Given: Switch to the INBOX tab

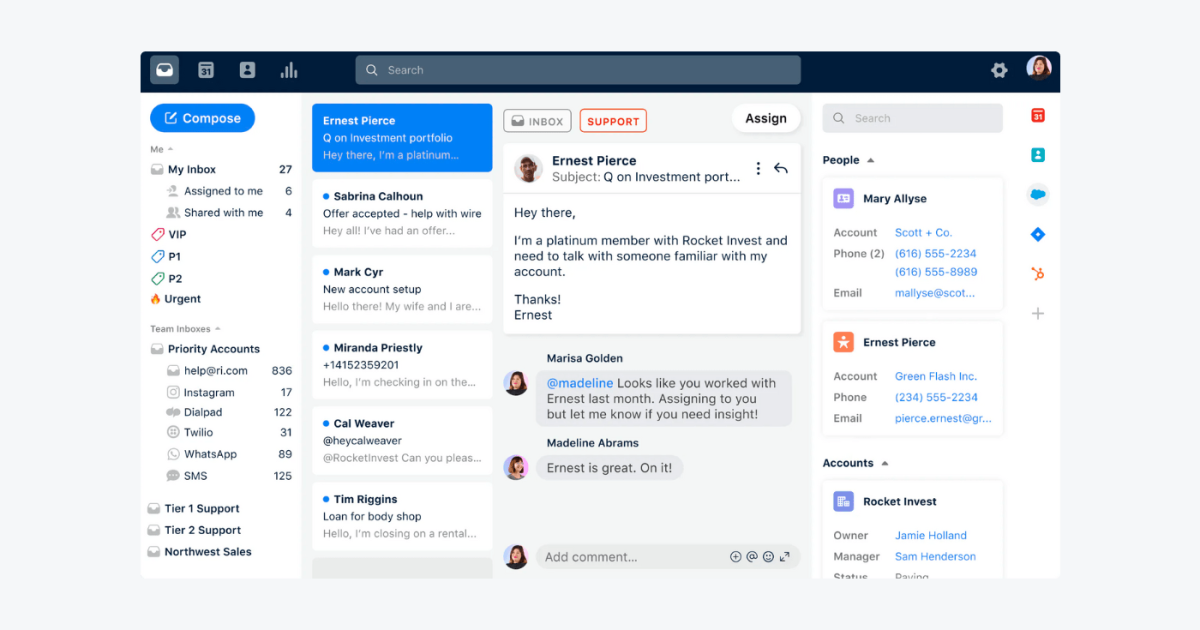Looking at the screenshot, I should pos(537,120).
